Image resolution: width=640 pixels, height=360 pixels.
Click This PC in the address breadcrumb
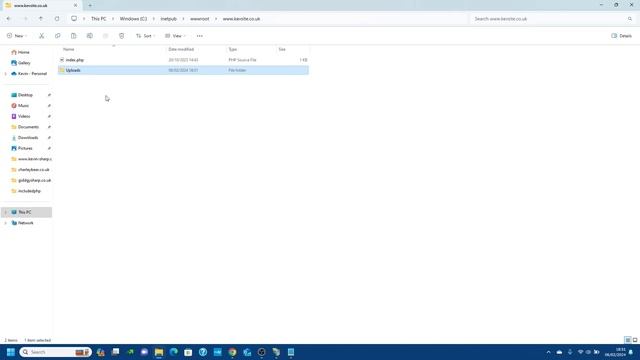(98, 19)
